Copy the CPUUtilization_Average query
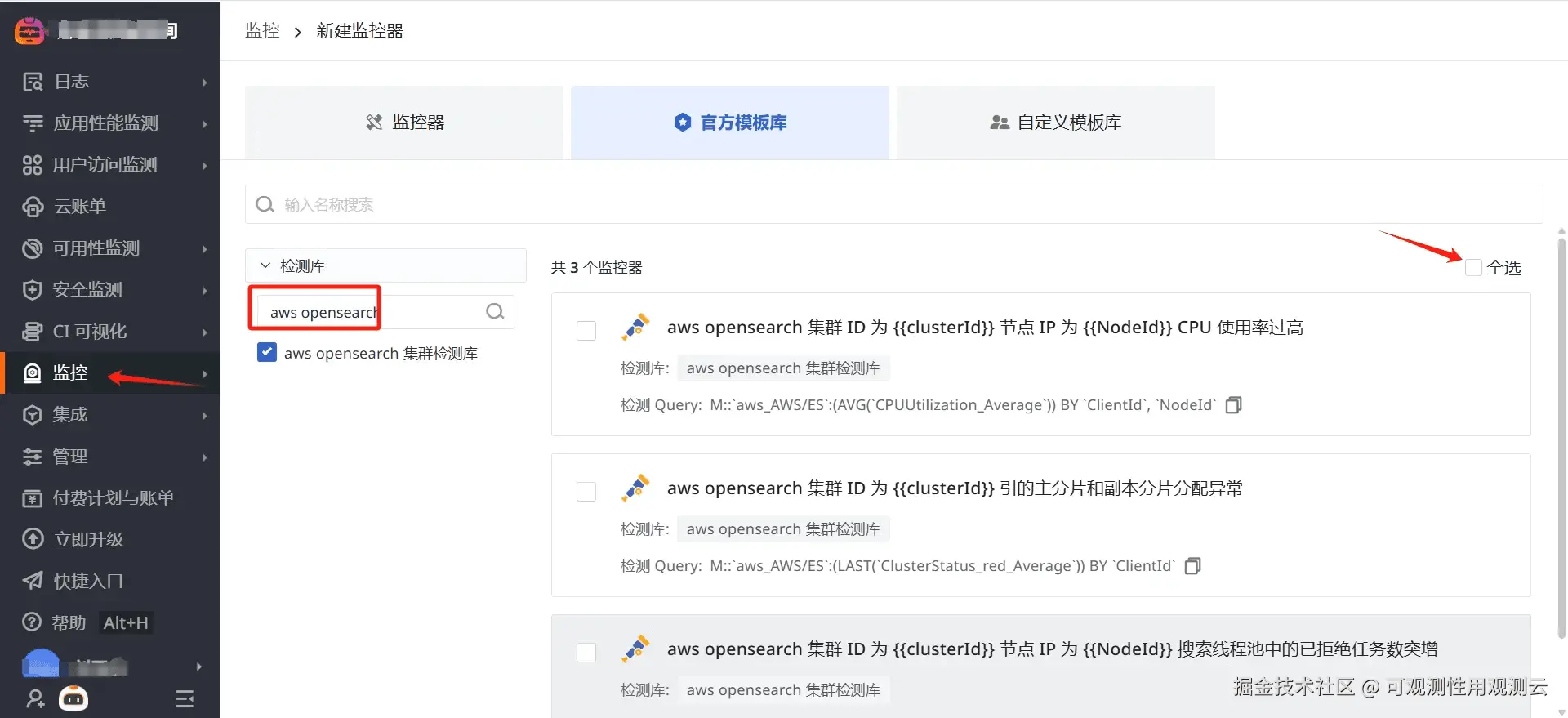Screen dimensions: 1568x718 point(1234,405)
